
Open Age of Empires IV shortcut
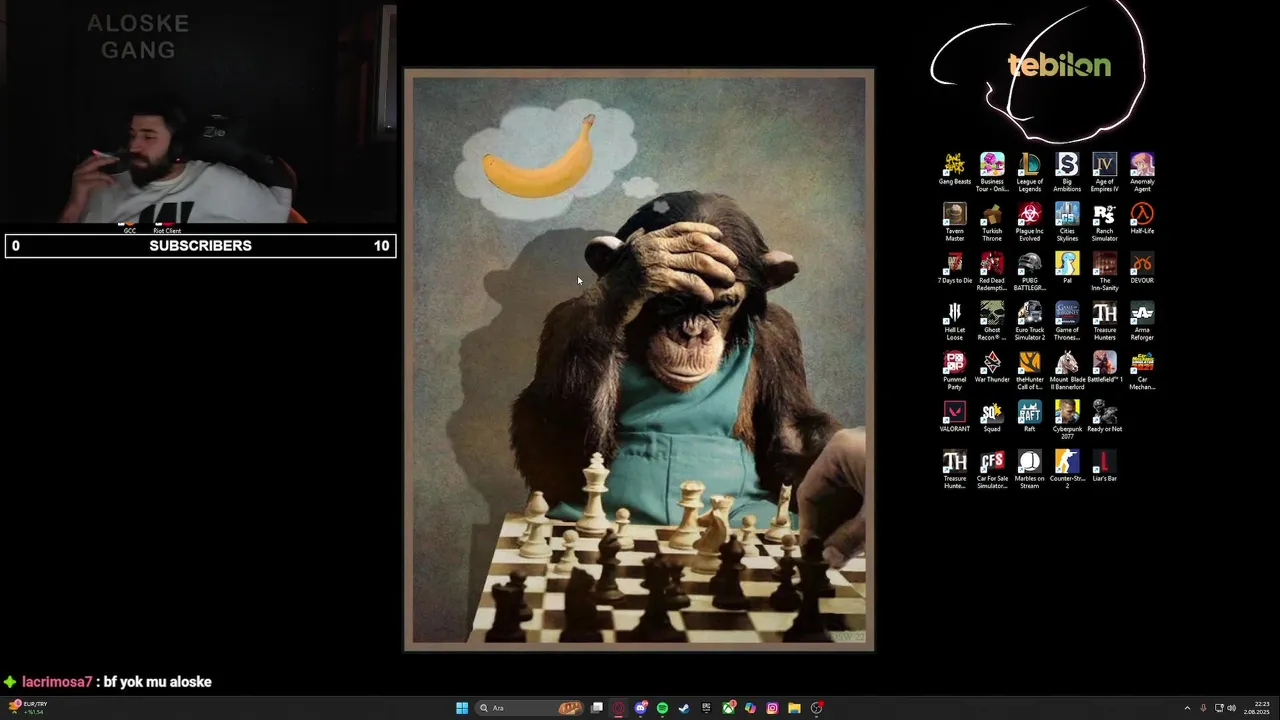[1104, 172]
